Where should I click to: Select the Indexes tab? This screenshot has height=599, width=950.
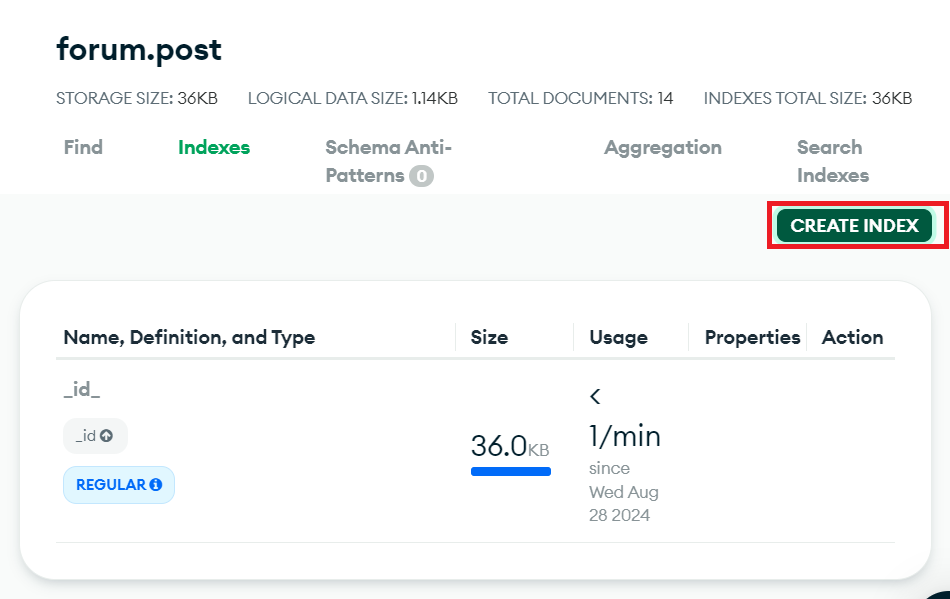click(214, 147)
